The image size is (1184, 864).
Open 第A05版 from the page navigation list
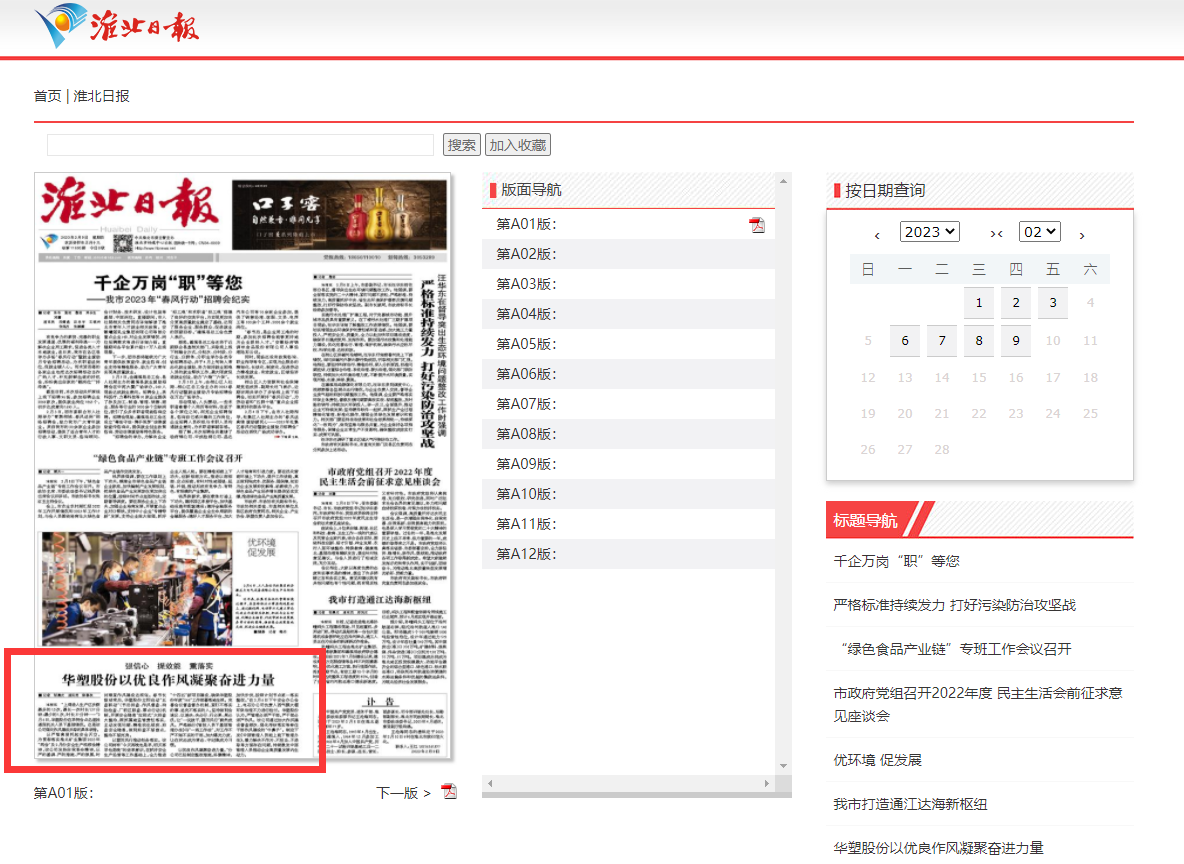(x=526, y=344)
